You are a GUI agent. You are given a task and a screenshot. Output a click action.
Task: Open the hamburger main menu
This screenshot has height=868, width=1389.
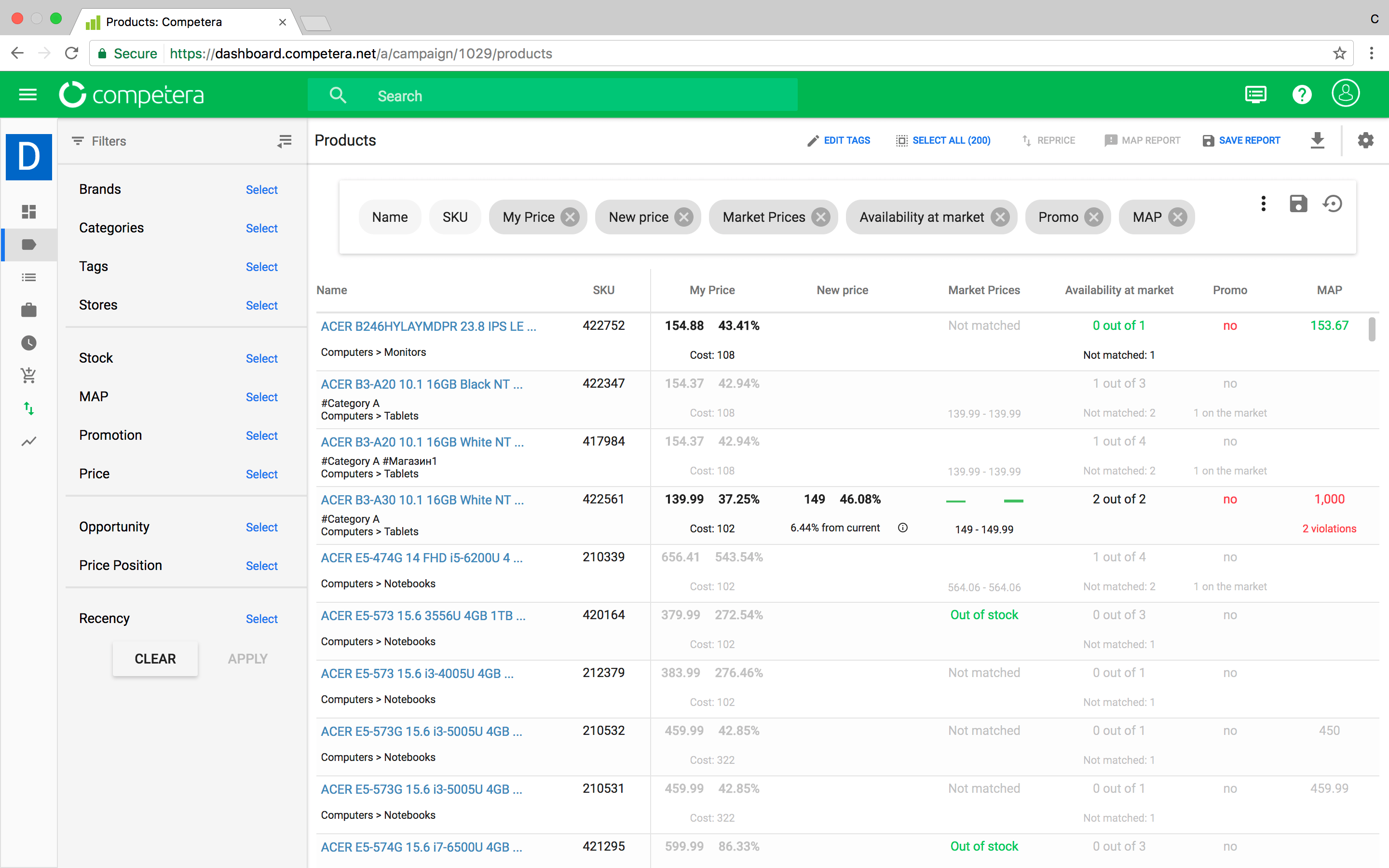tap(27, 95)
